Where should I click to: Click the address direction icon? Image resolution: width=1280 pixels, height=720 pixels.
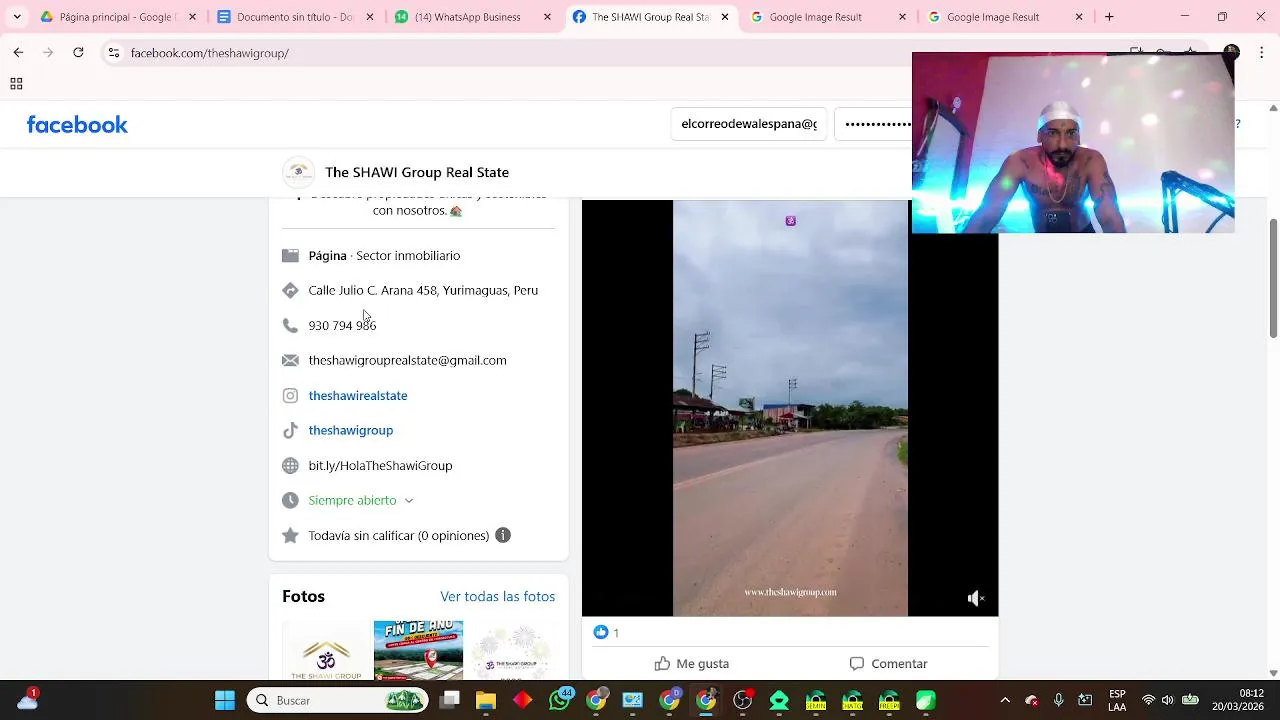[290, 290]
